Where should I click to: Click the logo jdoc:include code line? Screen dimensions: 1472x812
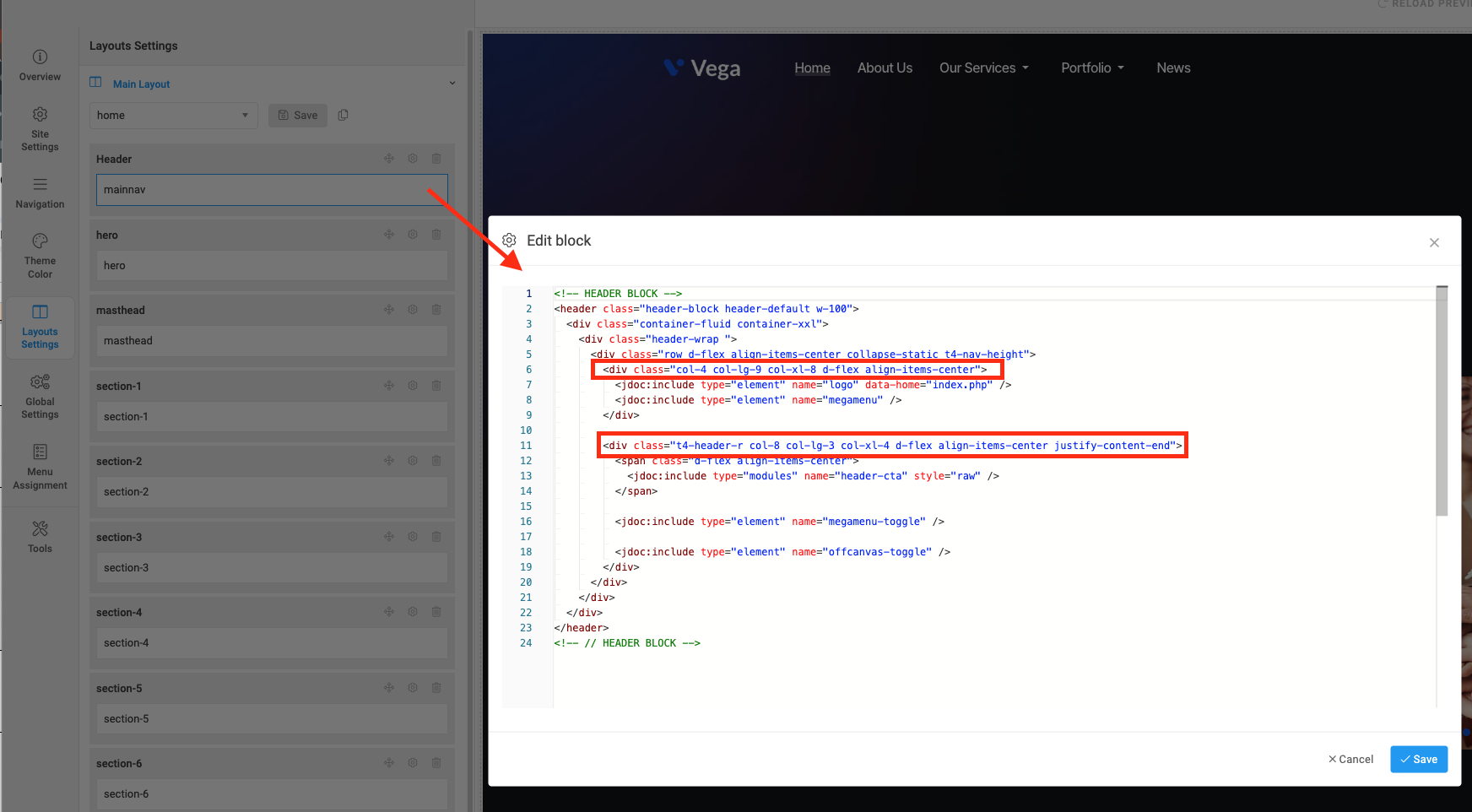click(813, 385)
